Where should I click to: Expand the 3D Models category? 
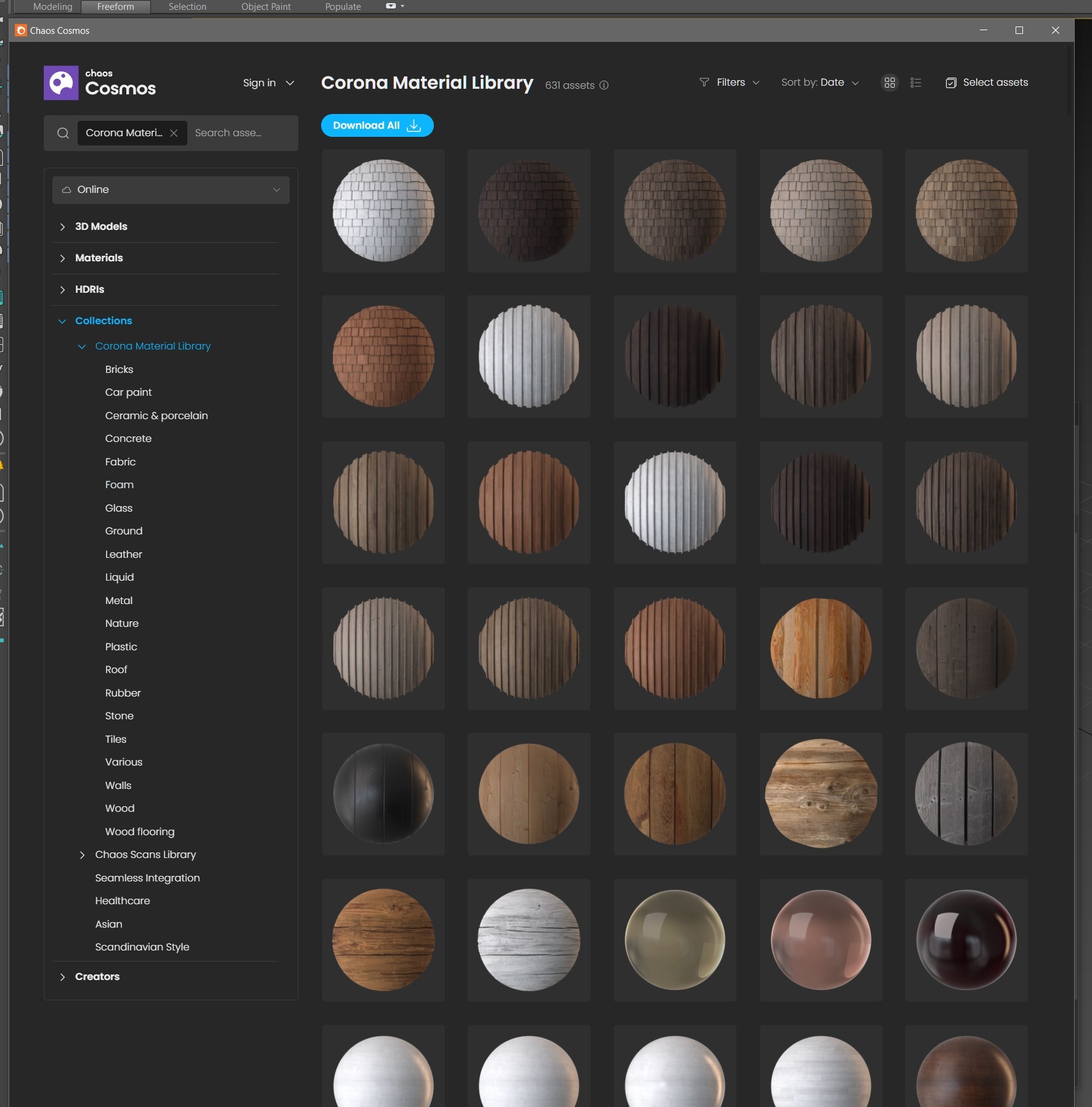pyautogui.click(x=62, y=227)
